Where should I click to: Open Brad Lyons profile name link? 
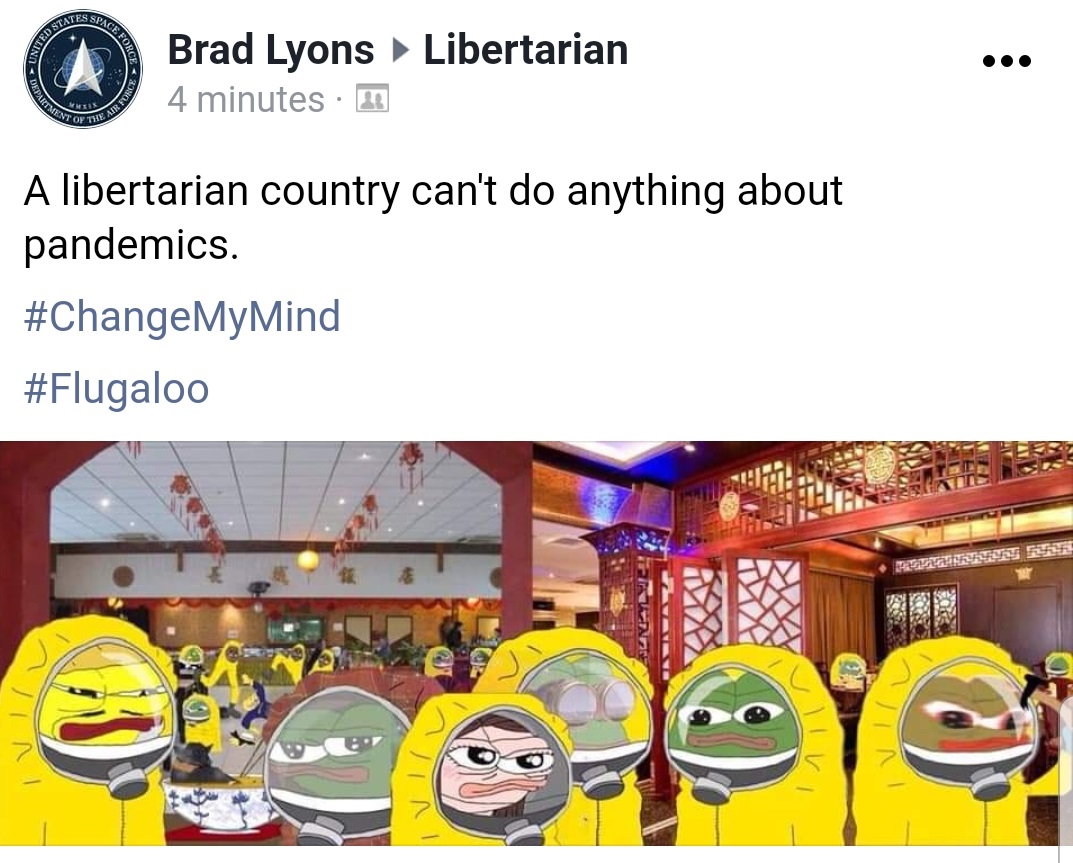point(271,50)
